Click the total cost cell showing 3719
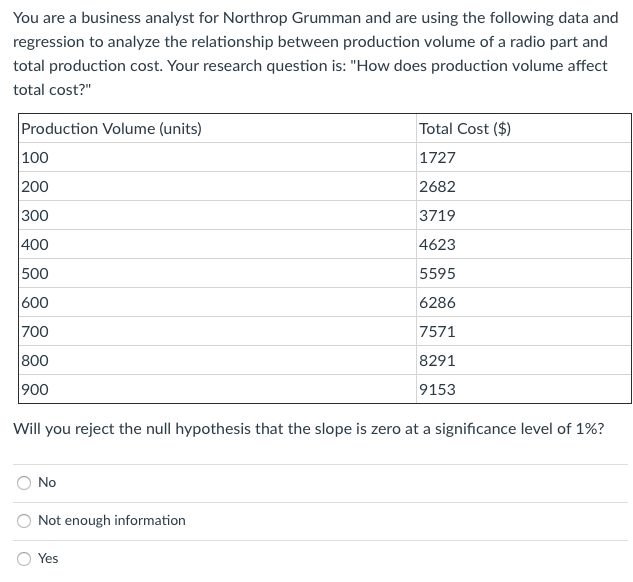The height and width of the screenshot is (582, 633). 437,216
